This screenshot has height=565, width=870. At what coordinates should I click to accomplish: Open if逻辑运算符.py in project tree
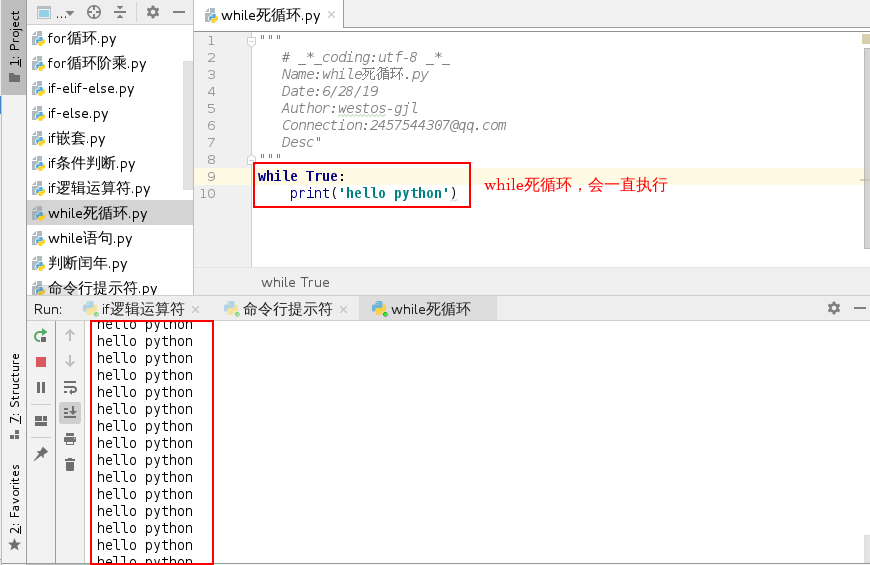point(91,188)
